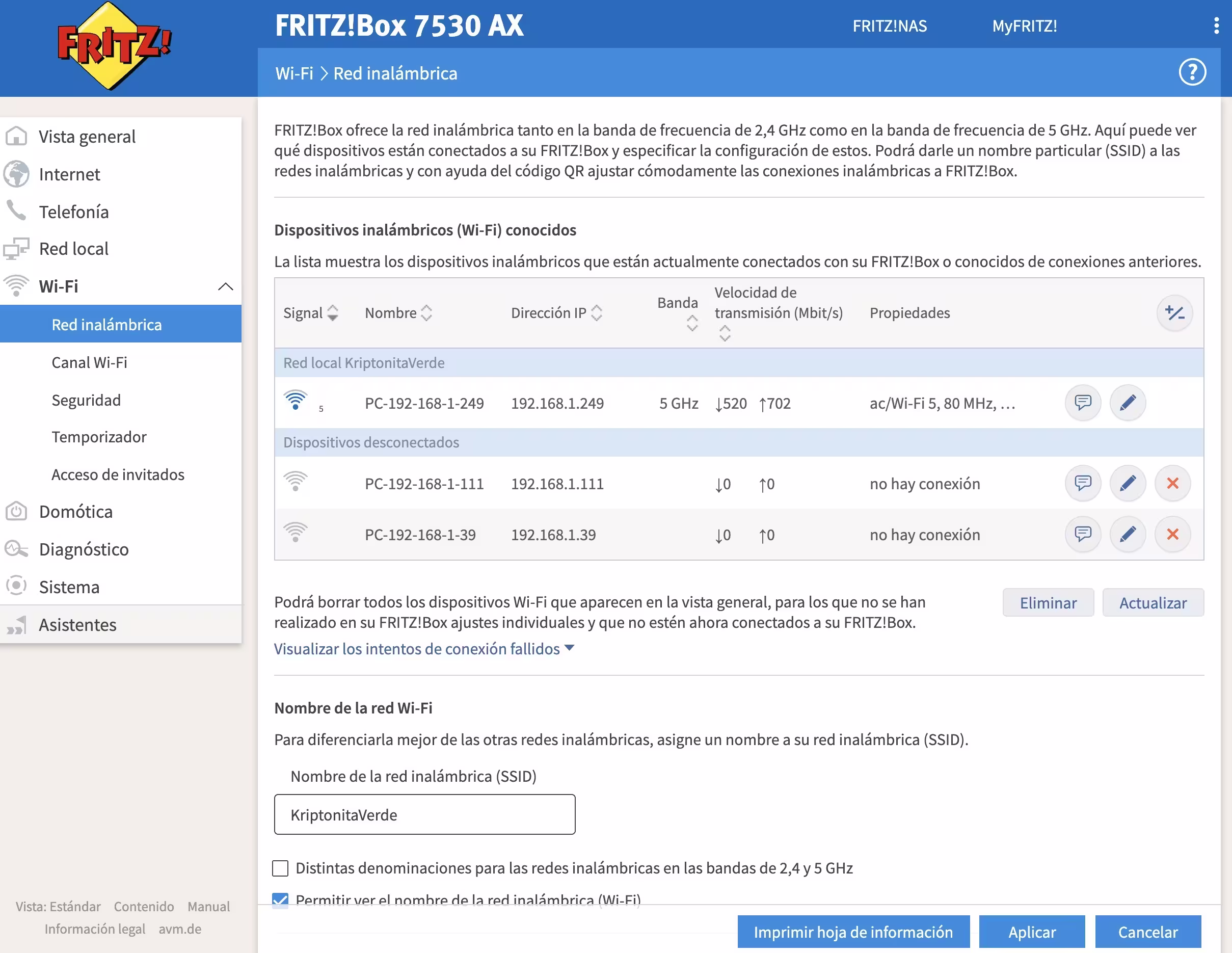Click the Wi-Fi signal icon in sidebar
Image resolution: width=1232 pixels, height=953 pixels.
pos(16,285)
